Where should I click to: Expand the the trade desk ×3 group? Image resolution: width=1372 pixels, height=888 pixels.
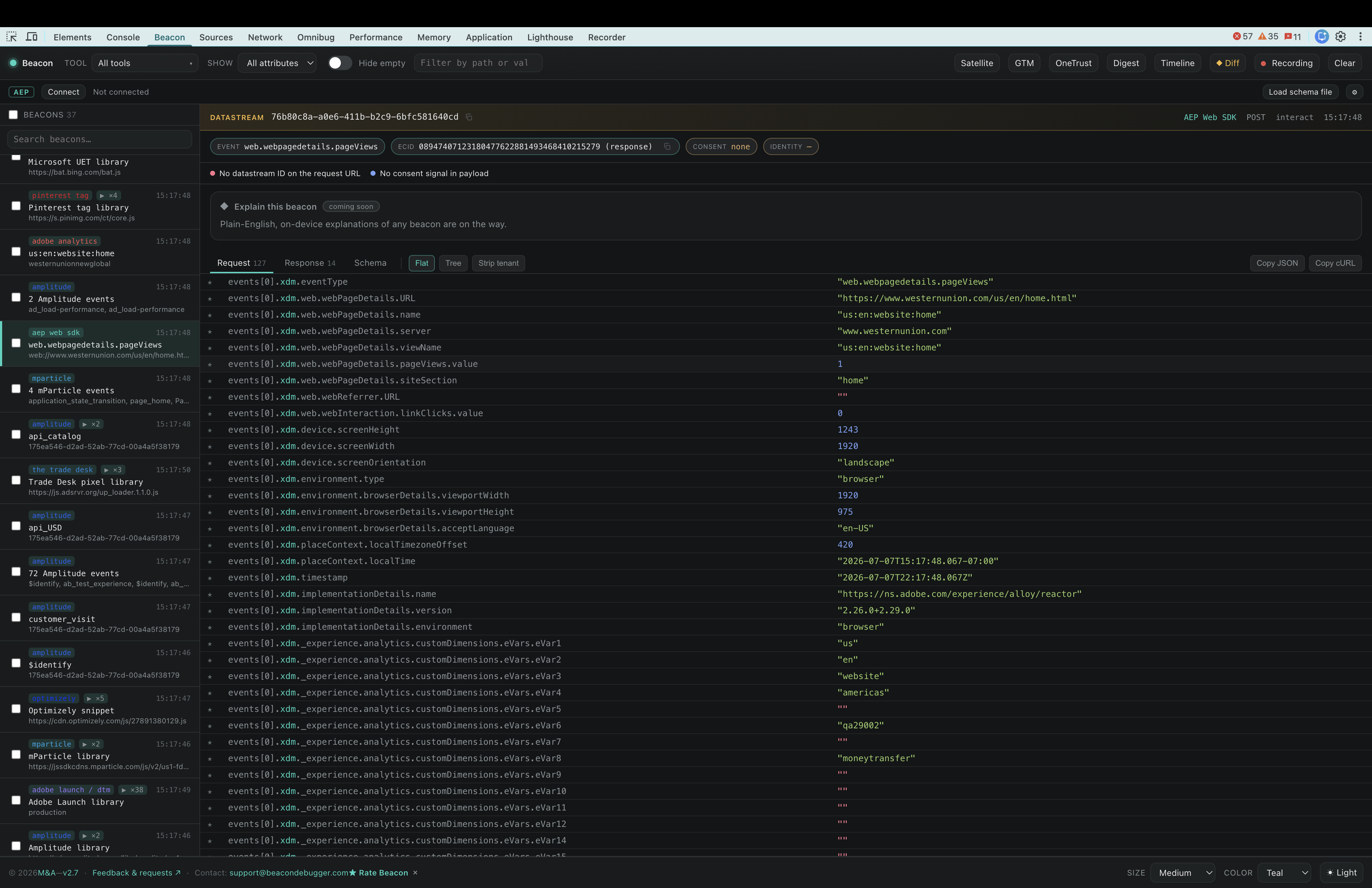pyautogui.click(x=113, y=470)
